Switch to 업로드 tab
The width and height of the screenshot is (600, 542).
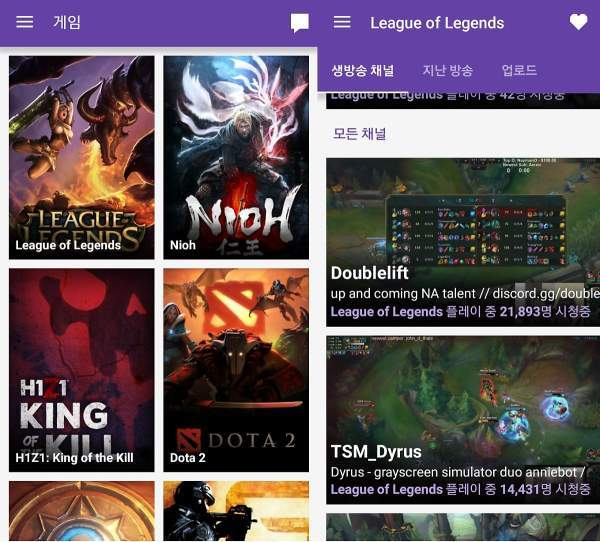pos(519,70)
